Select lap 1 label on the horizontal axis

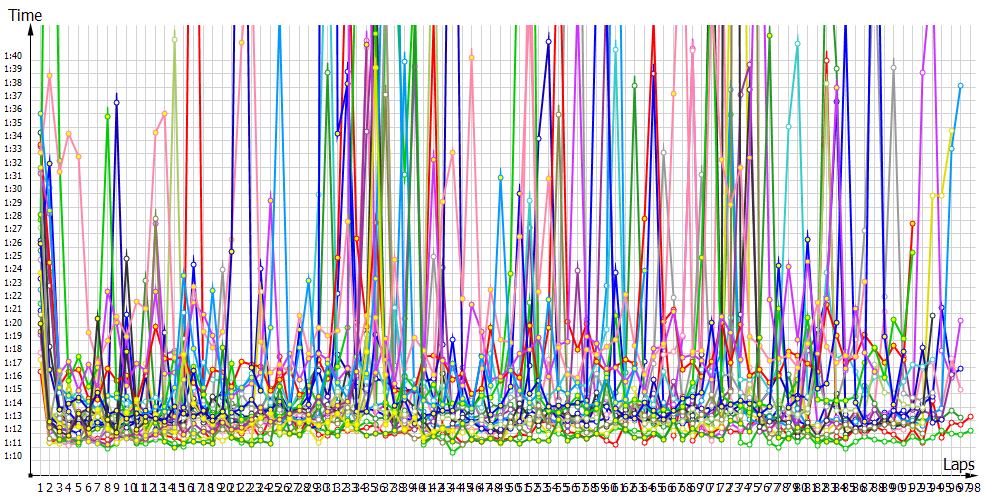pos(40,487)
